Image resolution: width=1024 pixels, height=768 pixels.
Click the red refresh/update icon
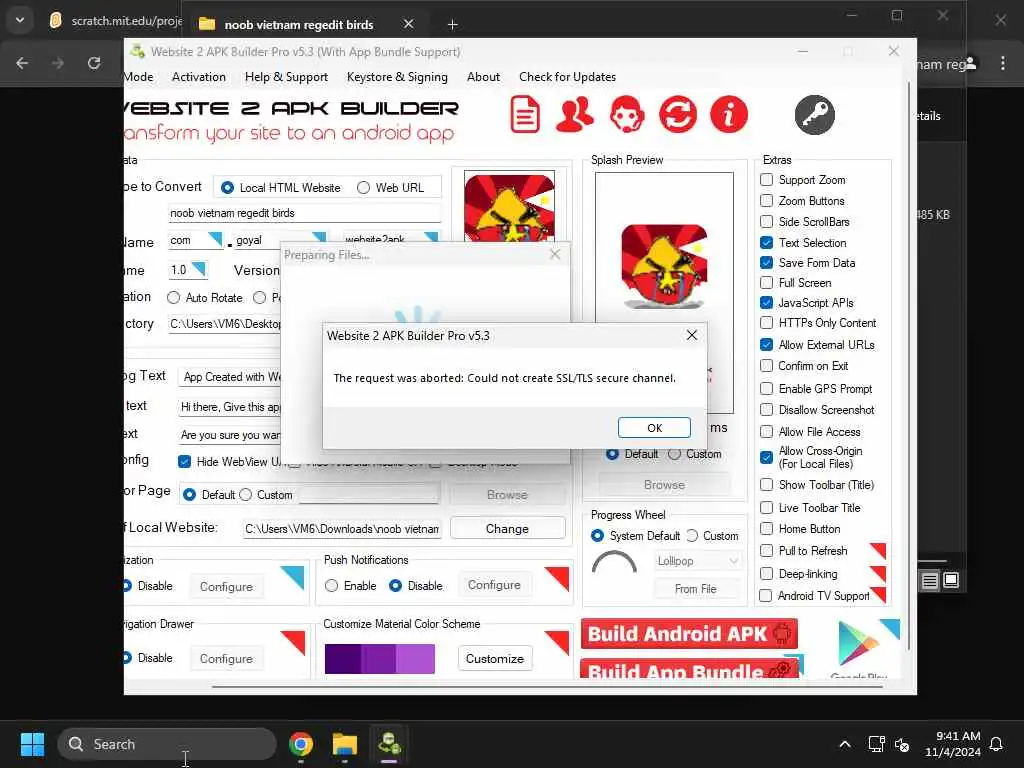(x=678, y=114)
